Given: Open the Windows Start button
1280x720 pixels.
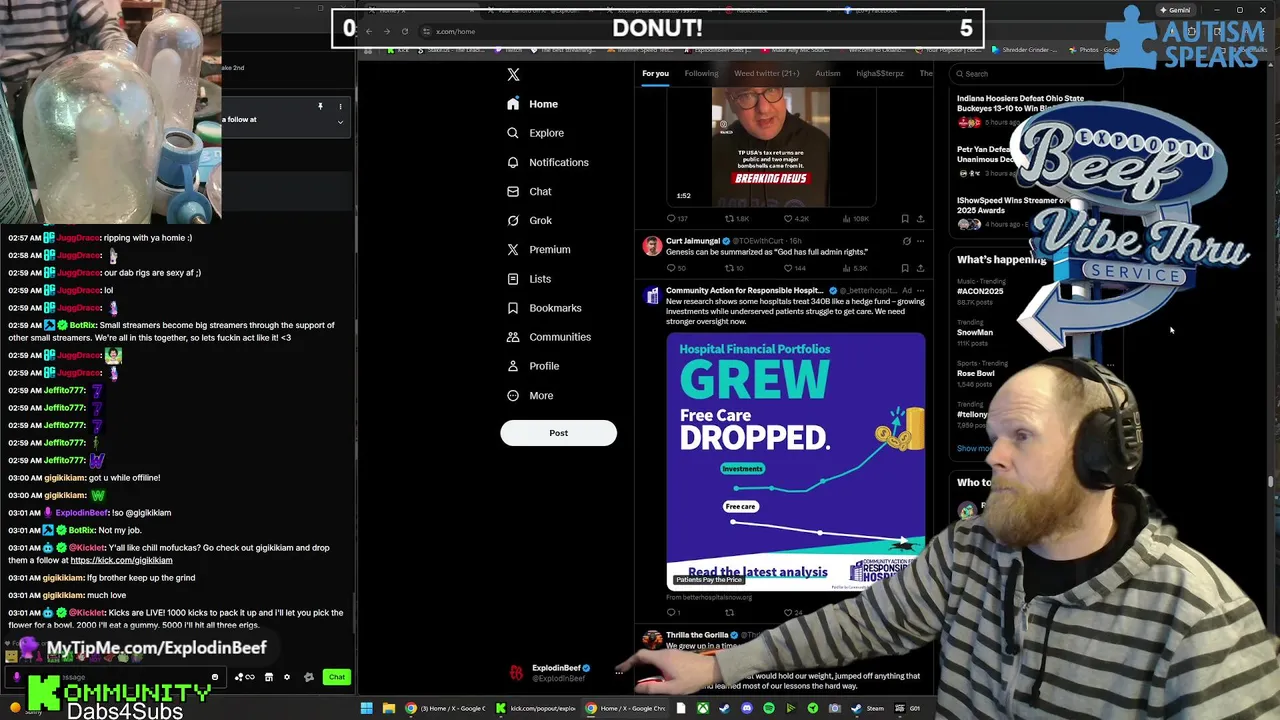Looking at the screenshot, I should (x=366, y=708).
